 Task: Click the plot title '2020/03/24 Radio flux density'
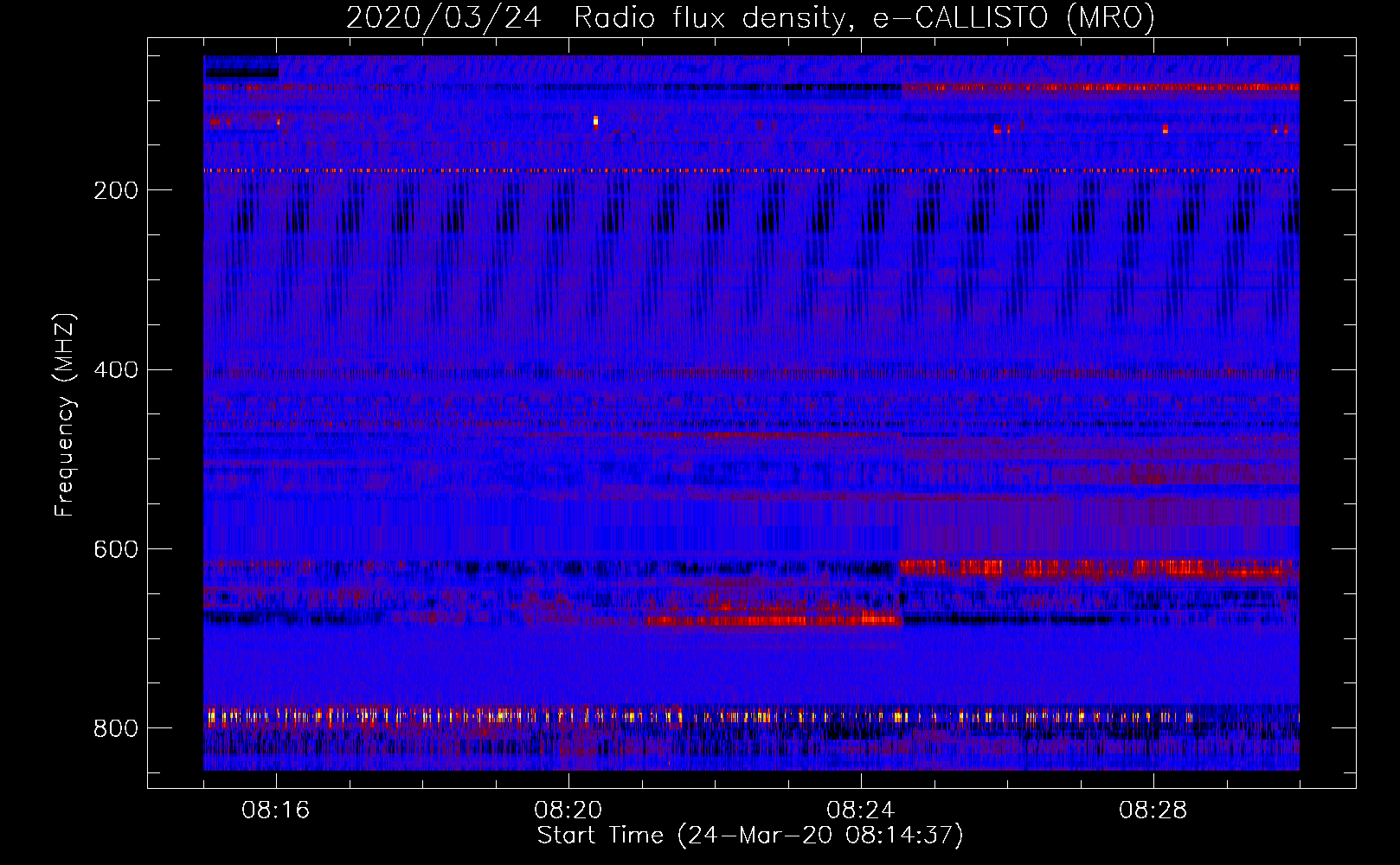point(750,17)
